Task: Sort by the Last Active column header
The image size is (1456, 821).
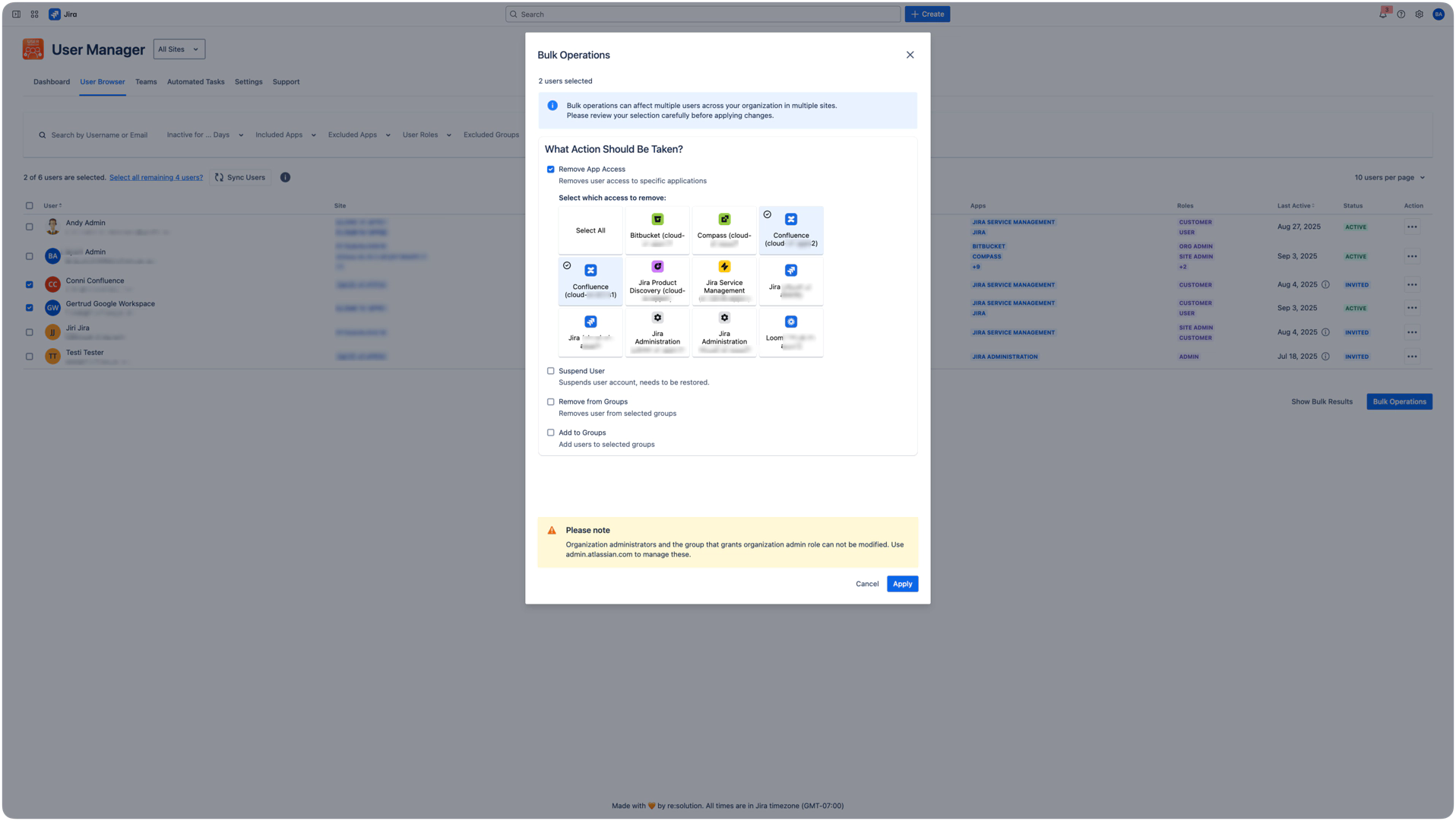Action: [1296, 206]
